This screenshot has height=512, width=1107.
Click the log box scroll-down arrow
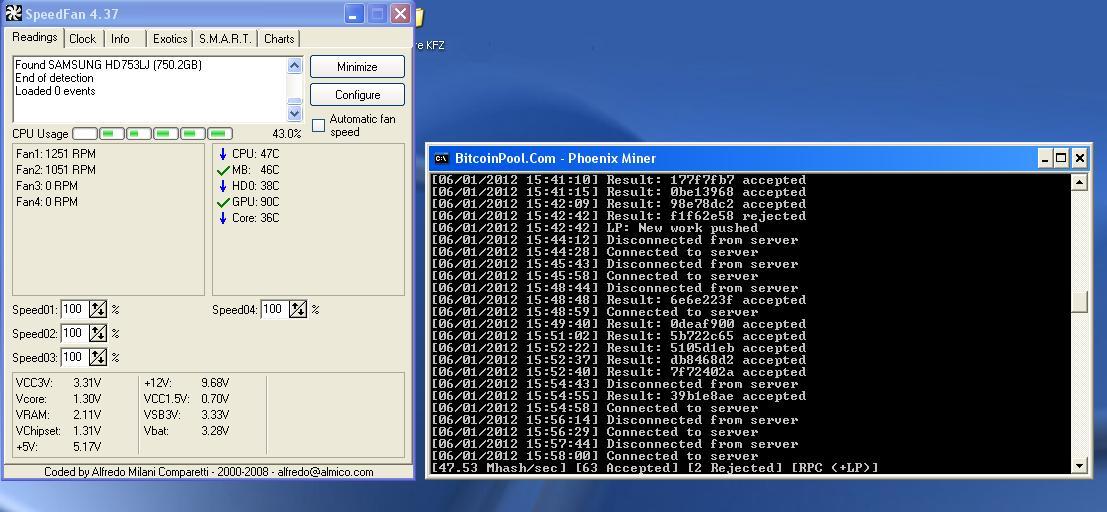(295, 112)
